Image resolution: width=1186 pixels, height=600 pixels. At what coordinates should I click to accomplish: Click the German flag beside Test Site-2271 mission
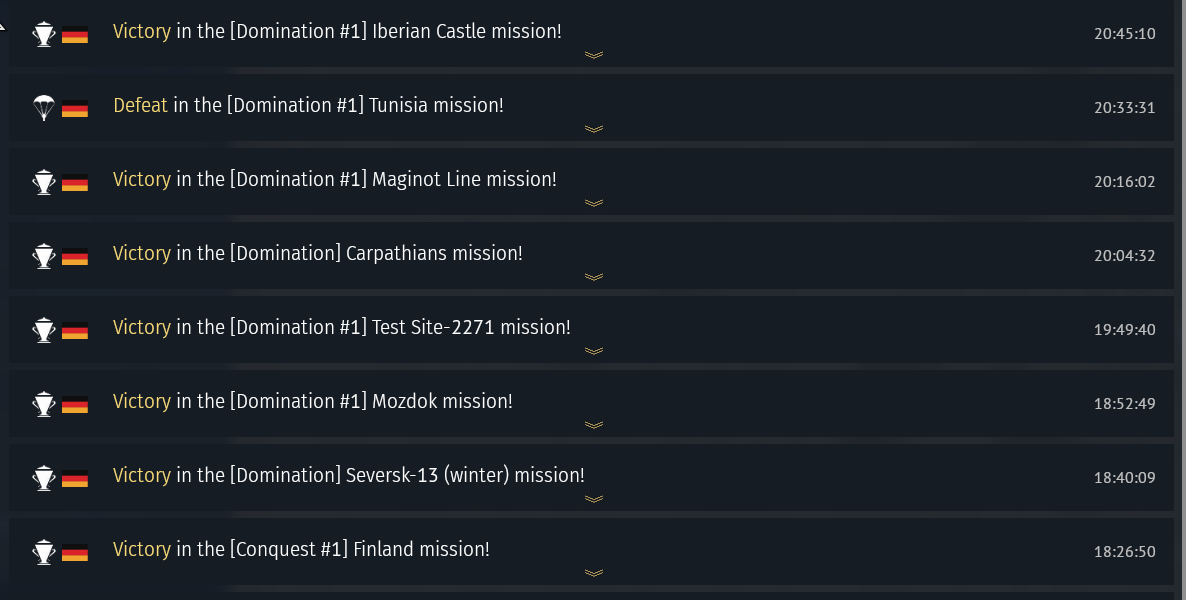point(75,331)
